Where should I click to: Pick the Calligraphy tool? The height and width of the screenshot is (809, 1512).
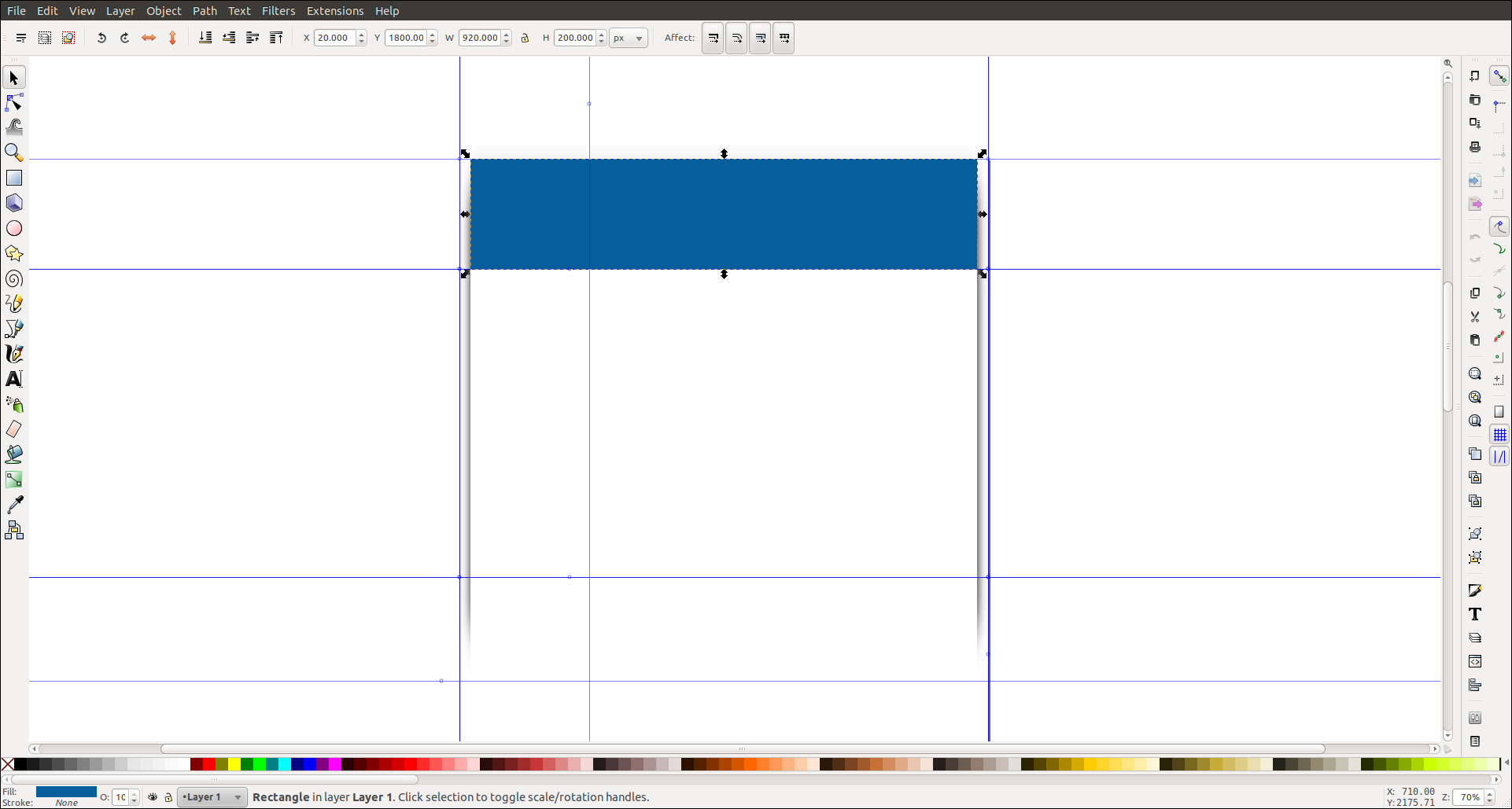click(x=14, y=354)
